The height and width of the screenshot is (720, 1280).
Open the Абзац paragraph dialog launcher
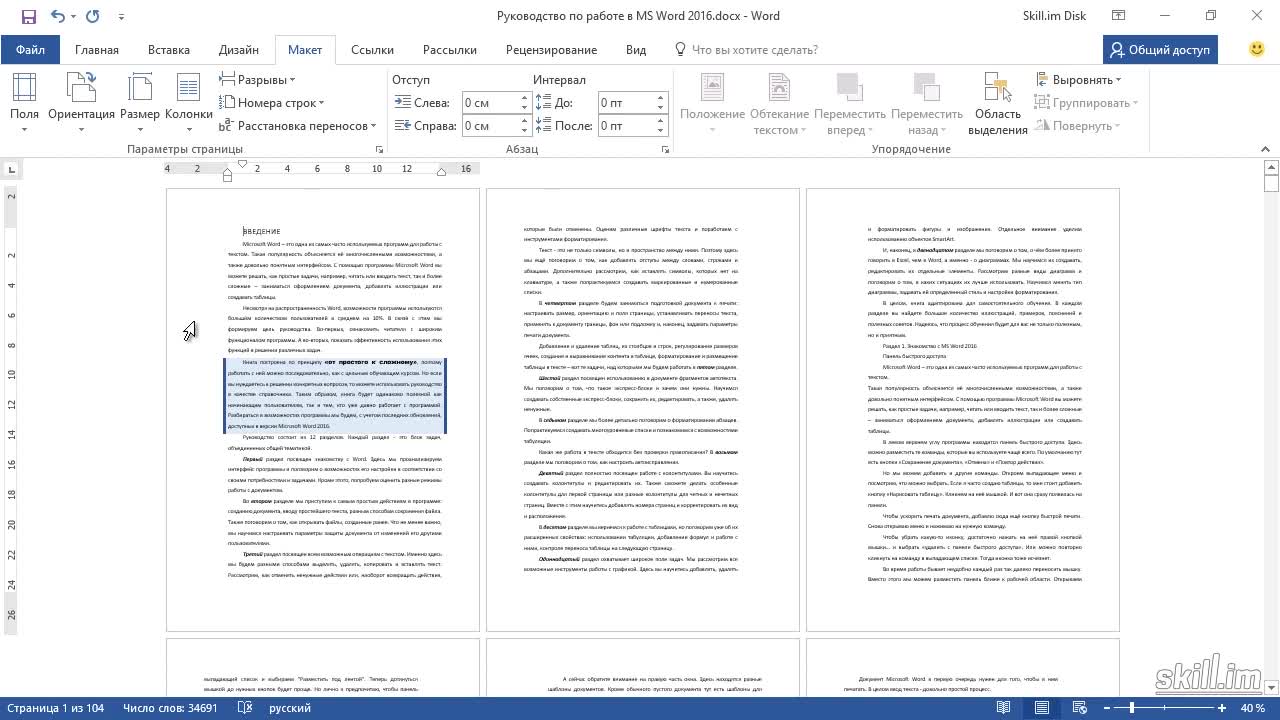[x=666, y=149]
